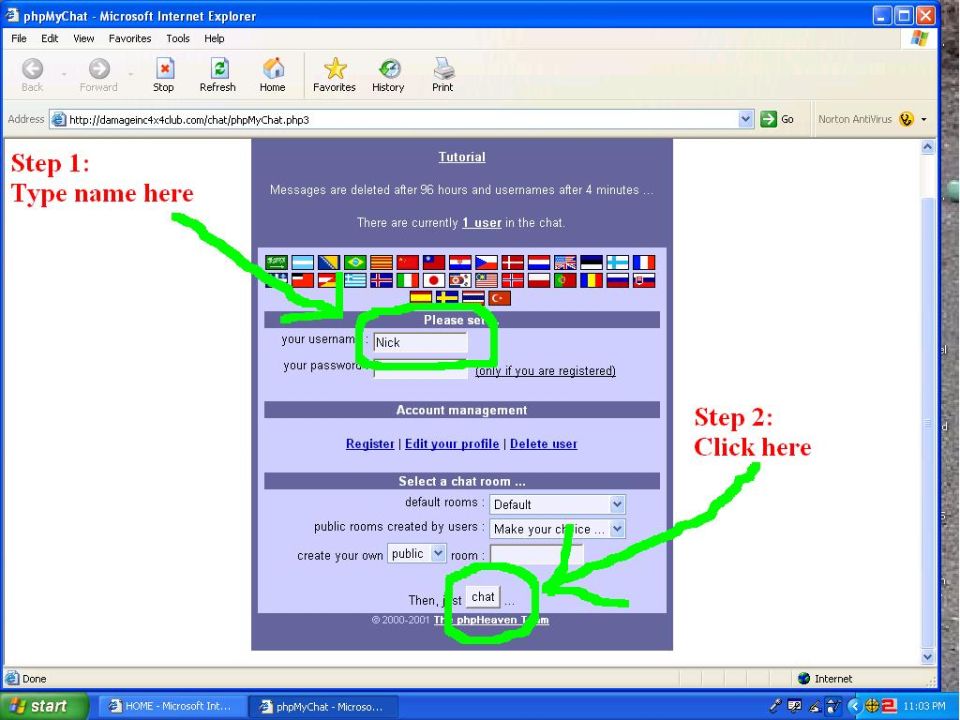Click the 1 user link
The image size is (960, 720).
pos(482,223)
